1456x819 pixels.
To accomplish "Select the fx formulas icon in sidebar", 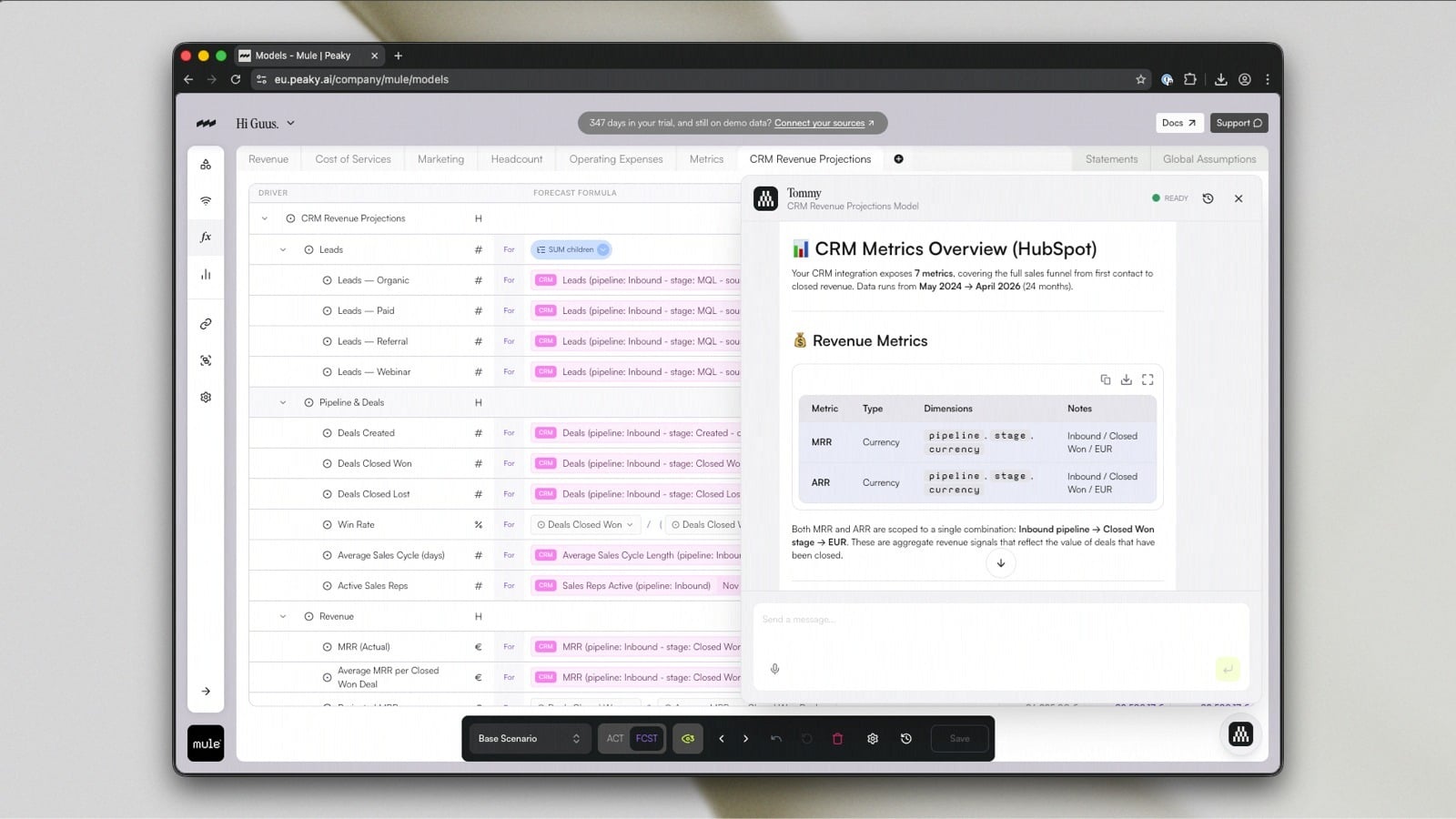I will click(x=206, y=238).
